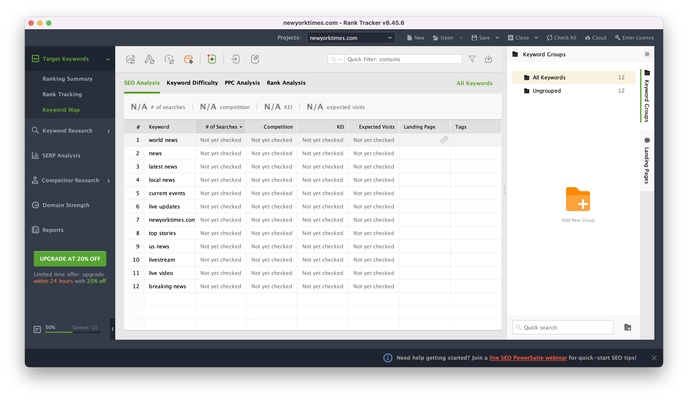Image resolution: width=688 pixels, height=400 pixels.
Task: Click Save in the top toolbar
Action: [480, 38]
